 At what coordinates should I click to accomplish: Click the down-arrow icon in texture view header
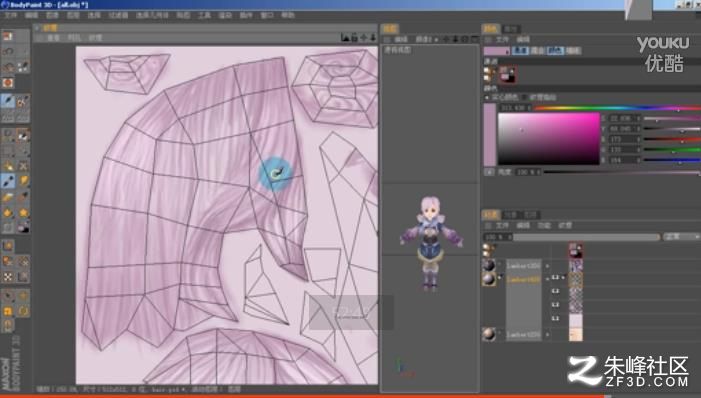click(x=373, y=38)
